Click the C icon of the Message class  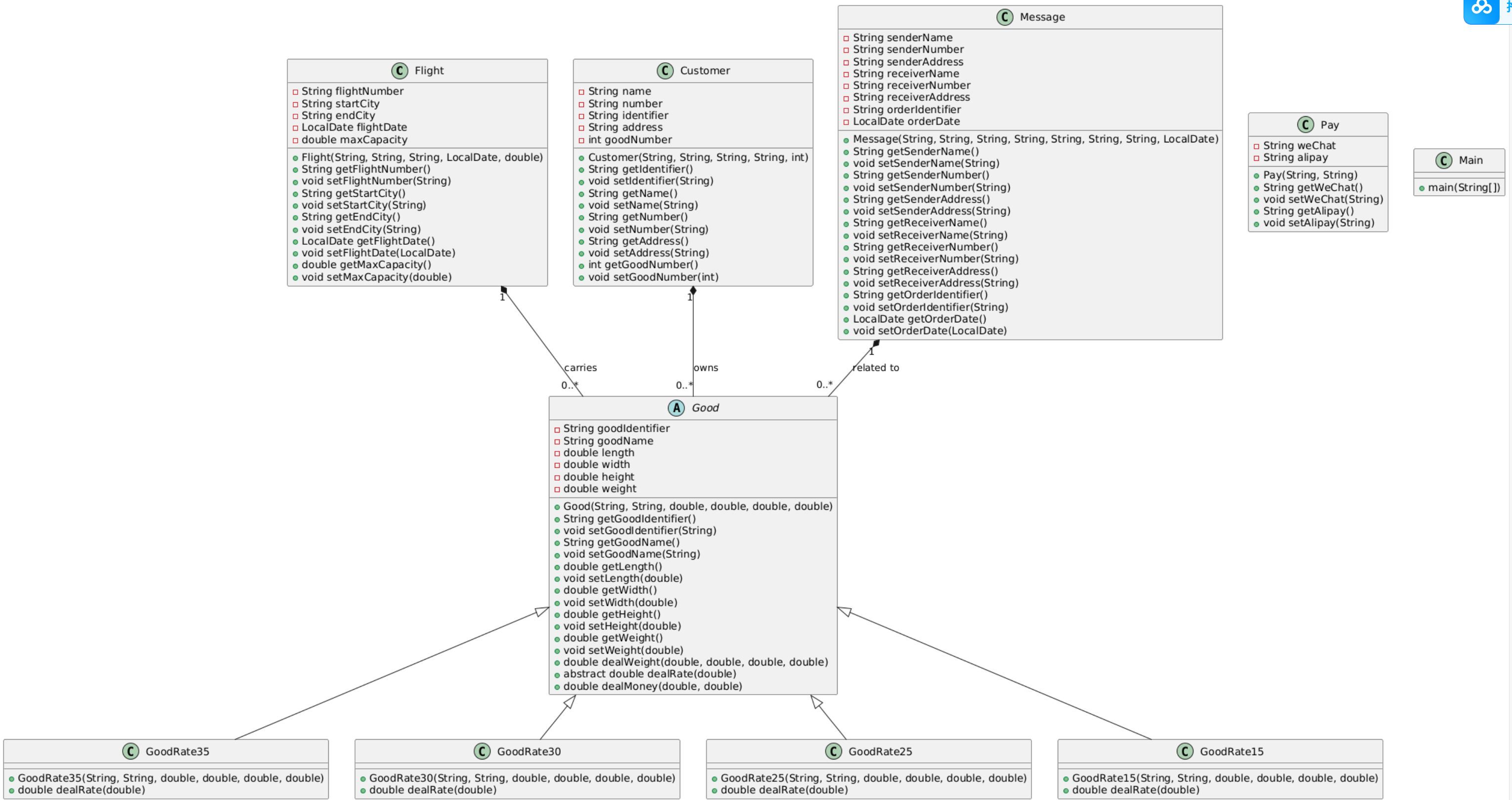(x=1004, y=17)
